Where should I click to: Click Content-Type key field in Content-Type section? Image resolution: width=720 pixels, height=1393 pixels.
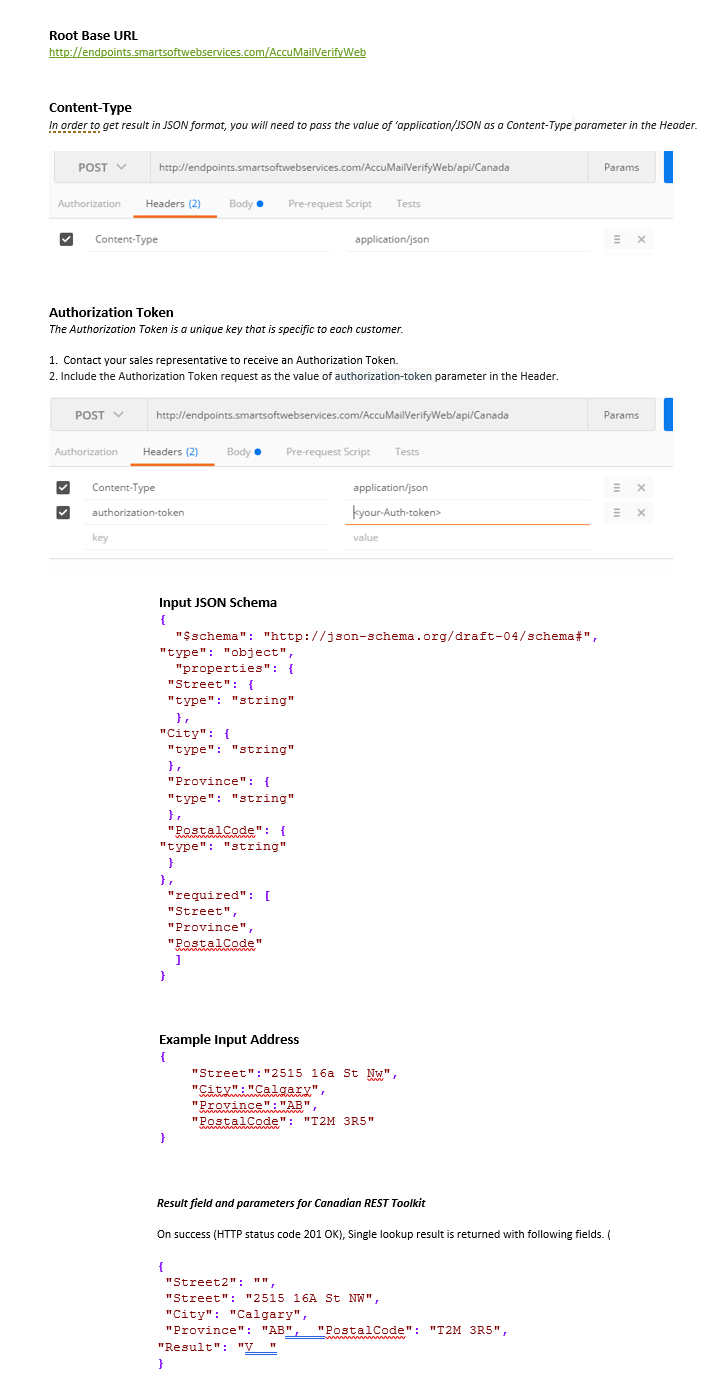point(207,239)
